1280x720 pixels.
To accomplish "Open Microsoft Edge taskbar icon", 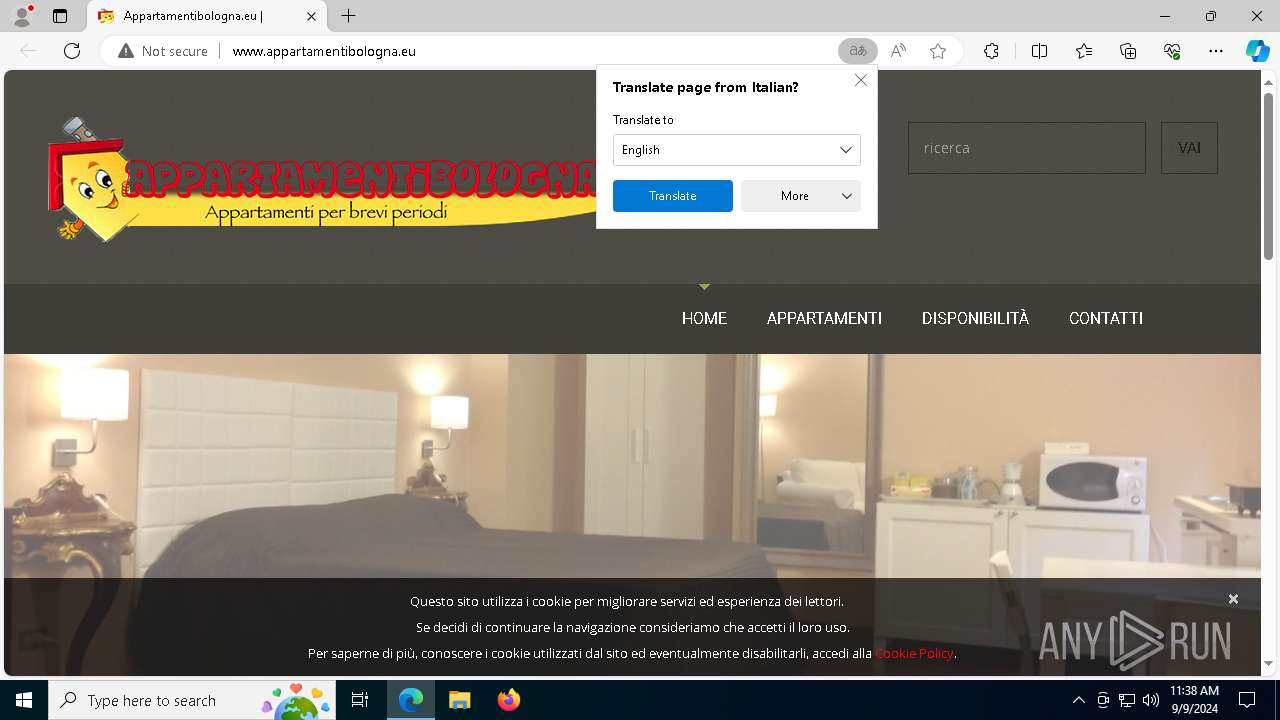I will point(411,700).
